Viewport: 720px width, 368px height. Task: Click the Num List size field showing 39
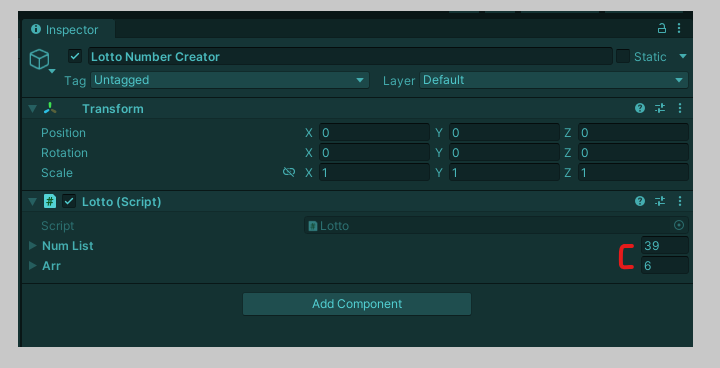point(665,245)
